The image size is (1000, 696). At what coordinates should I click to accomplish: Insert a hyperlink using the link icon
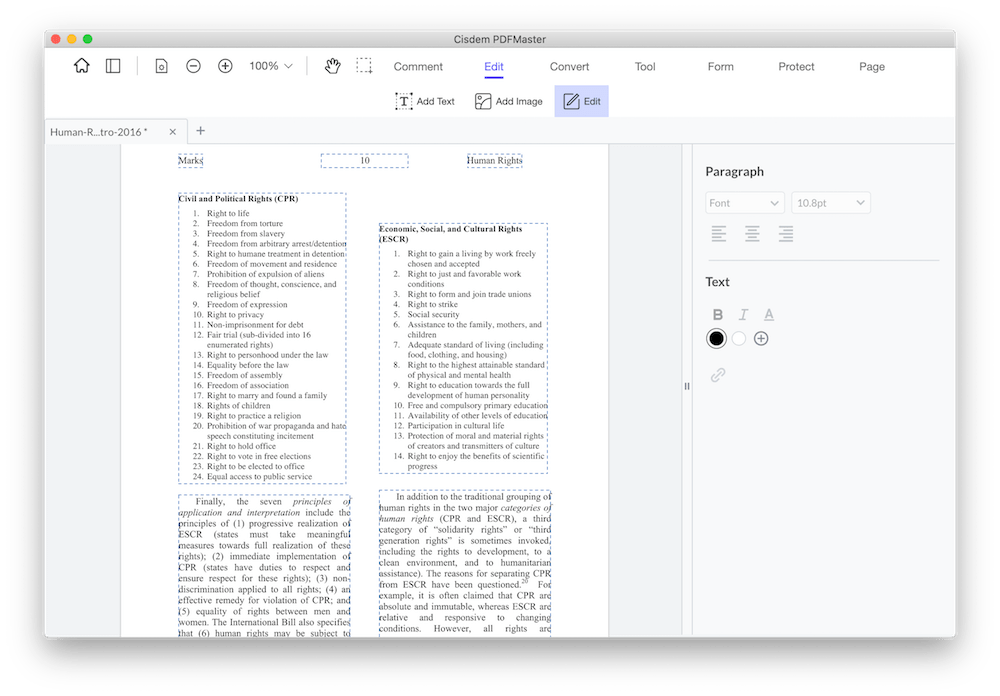tap(718, 375)
